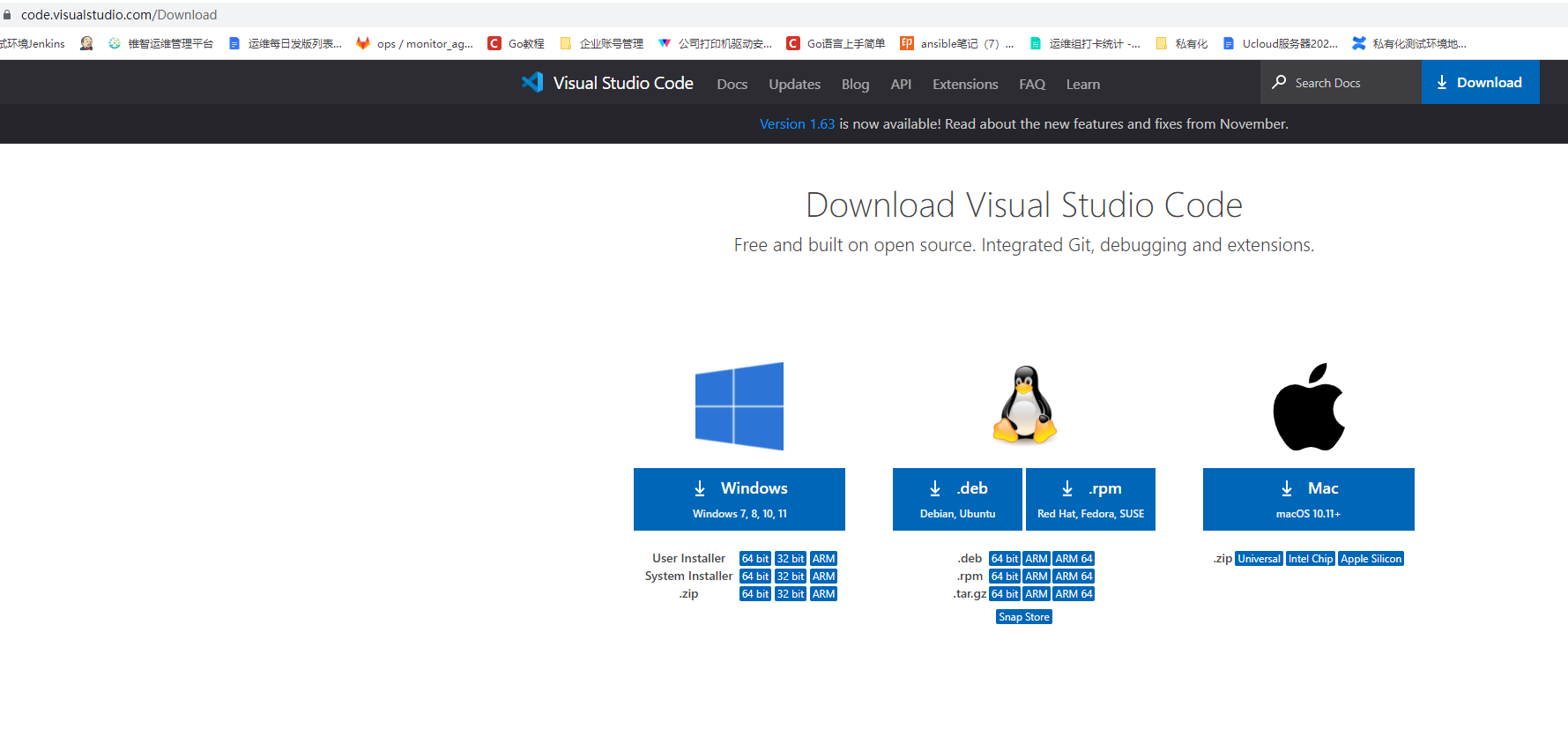Click the Visual Studio Code brand text
This screenshot has width=1568, height=729.
[x=623, y=83]
